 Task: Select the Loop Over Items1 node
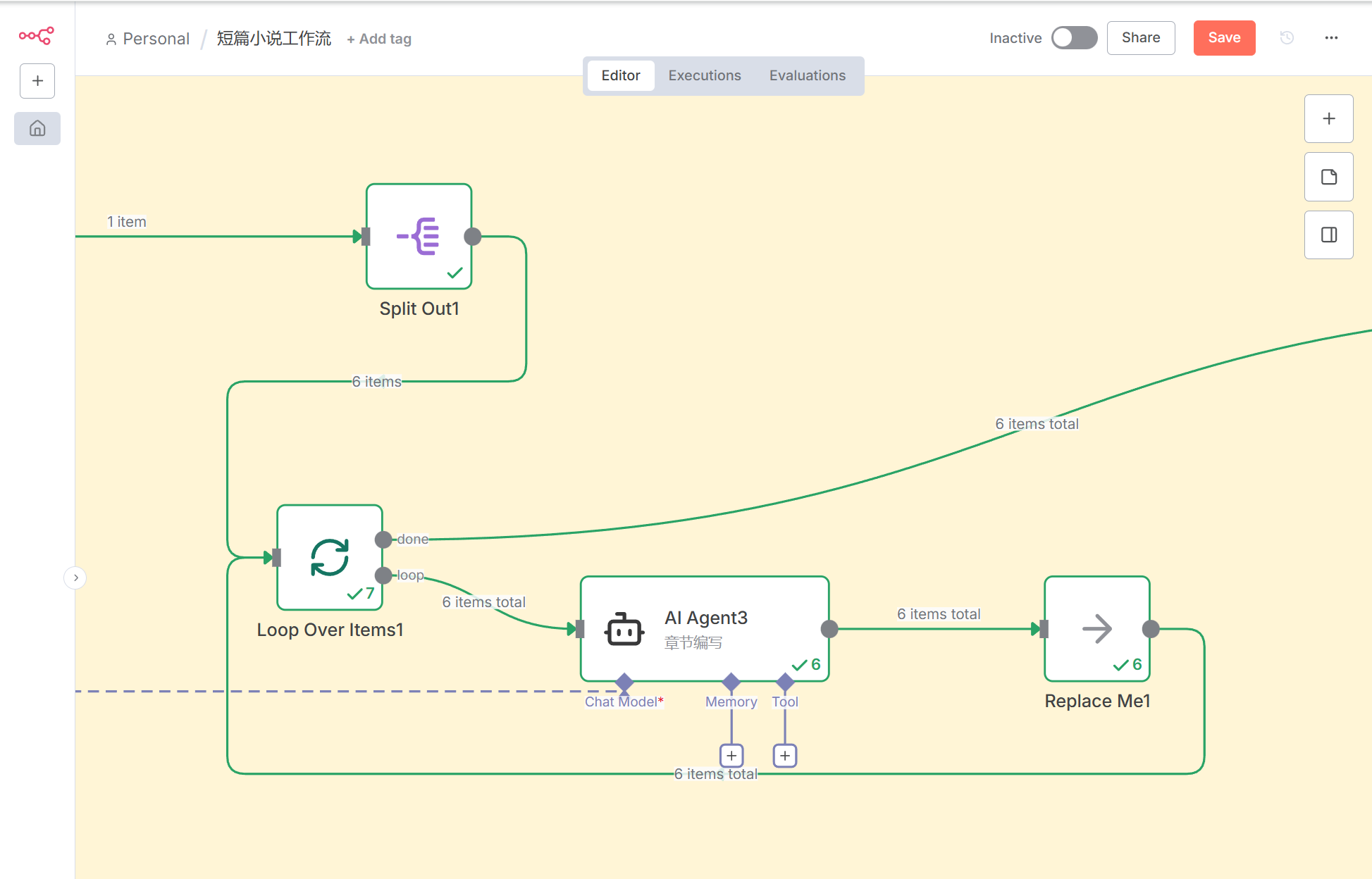[x=330, y=557]
